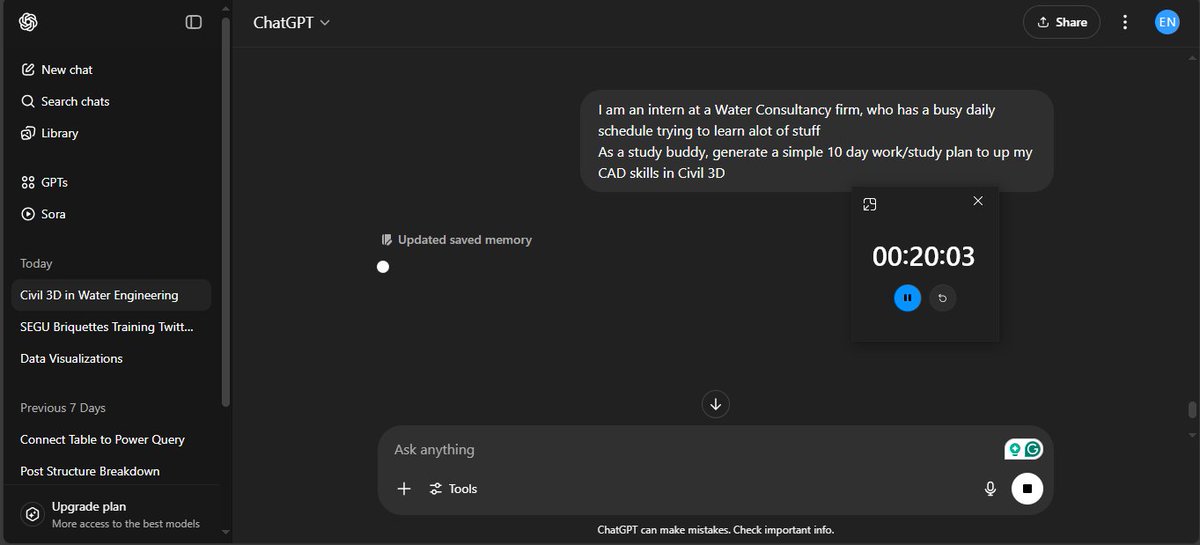Click the Search chats magnifier icon

[x=28, y=101]
